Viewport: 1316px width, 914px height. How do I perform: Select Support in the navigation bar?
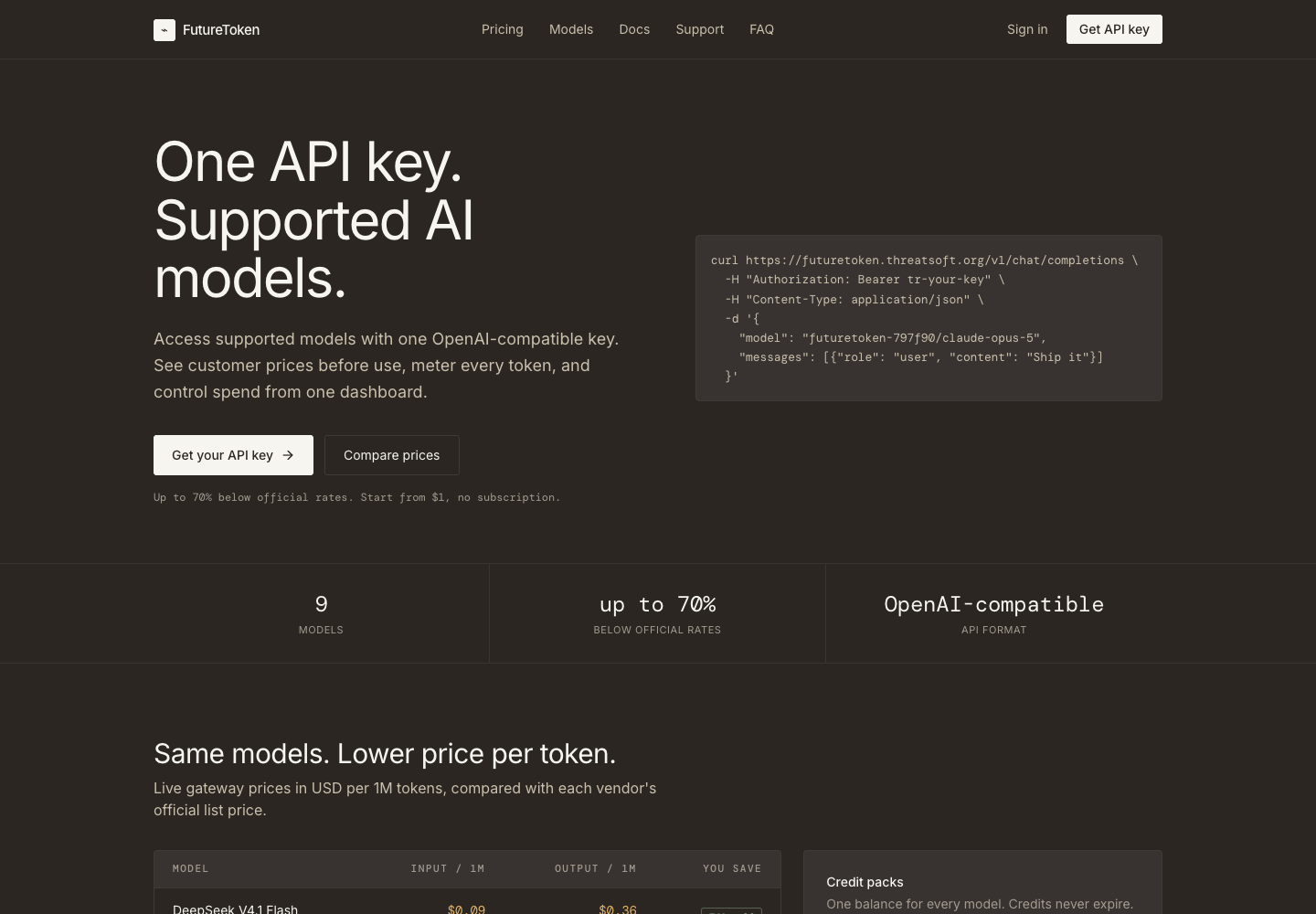tap(700, 29)
